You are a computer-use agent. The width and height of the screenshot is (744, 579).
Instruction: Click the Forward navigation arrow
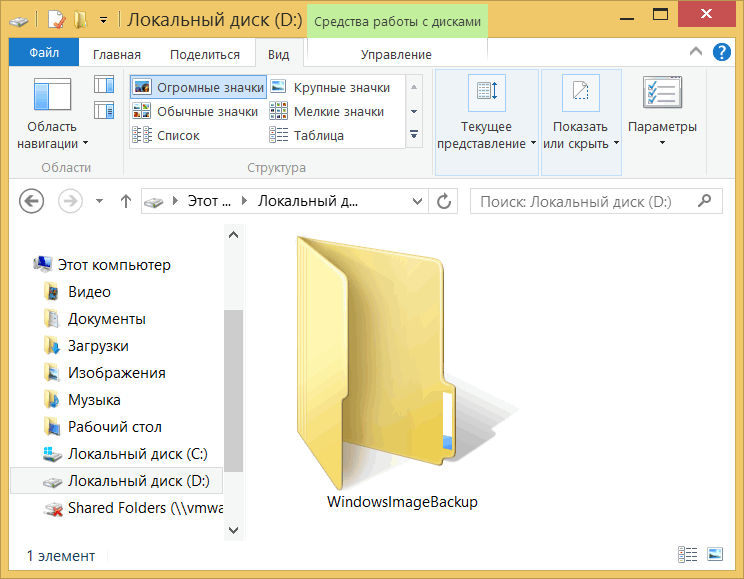click(70, 201)
